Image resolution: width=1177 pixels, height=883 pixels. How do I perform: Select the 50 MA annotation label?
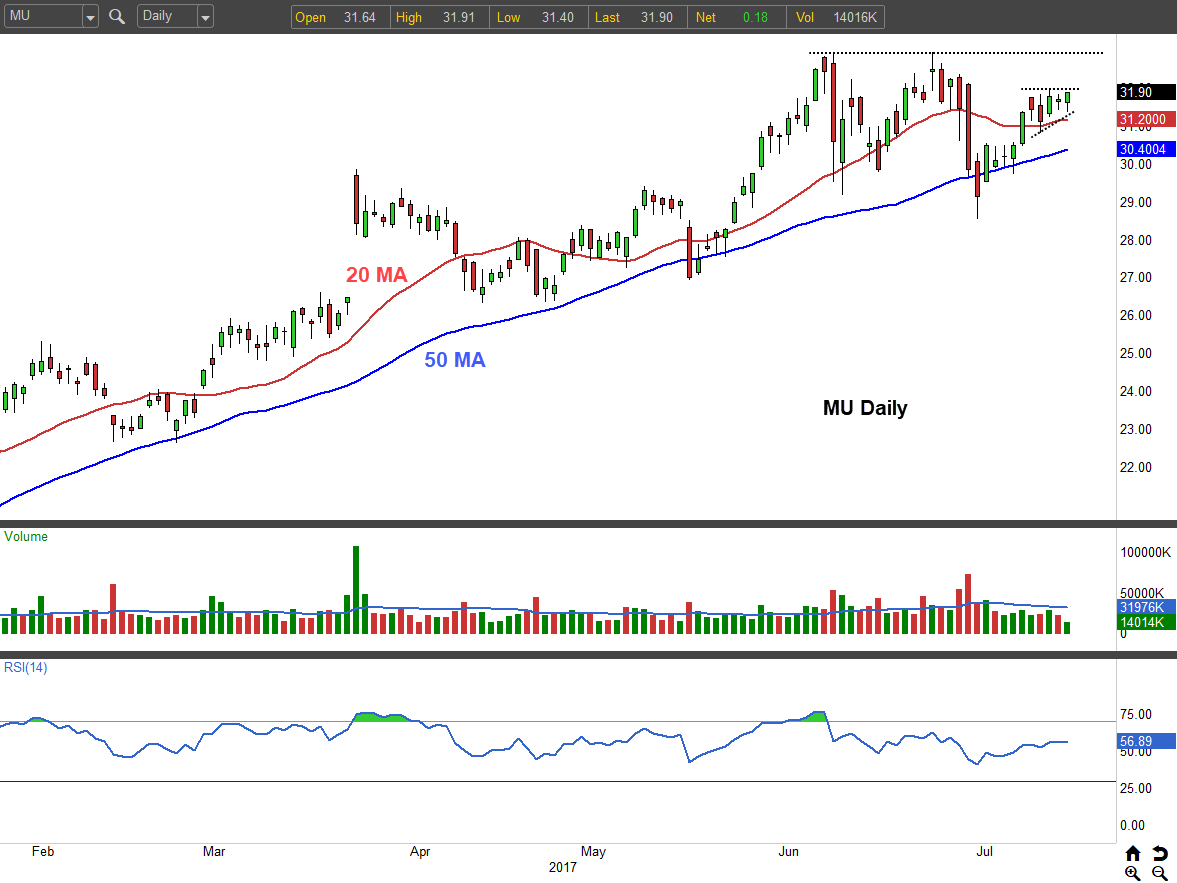pos(455,360)
